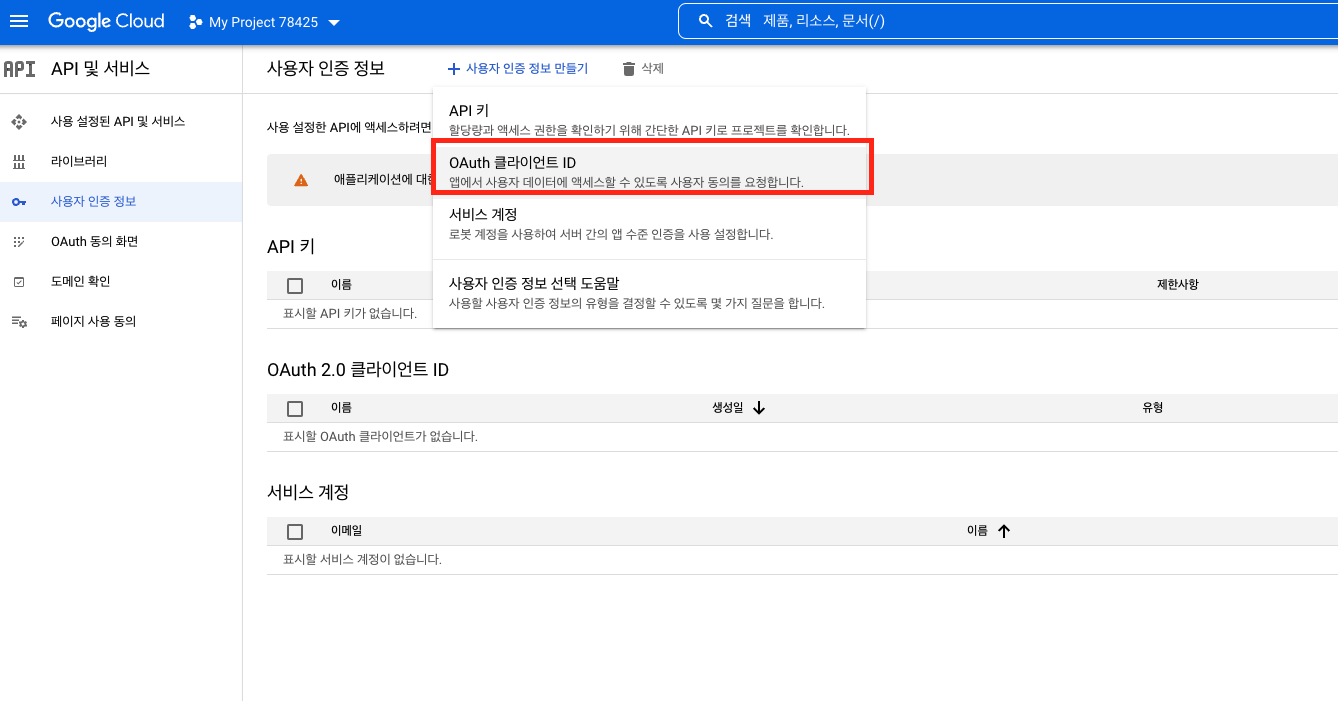
Task: Click the 사용자 인증 정보 만들기 button
Action: click(518, 69)
